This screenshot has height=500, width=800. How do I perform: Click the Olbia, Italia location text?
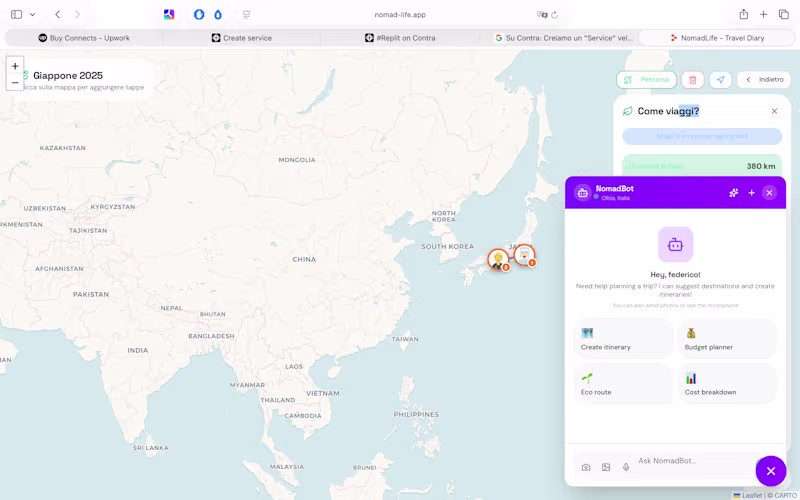point(615,198)
